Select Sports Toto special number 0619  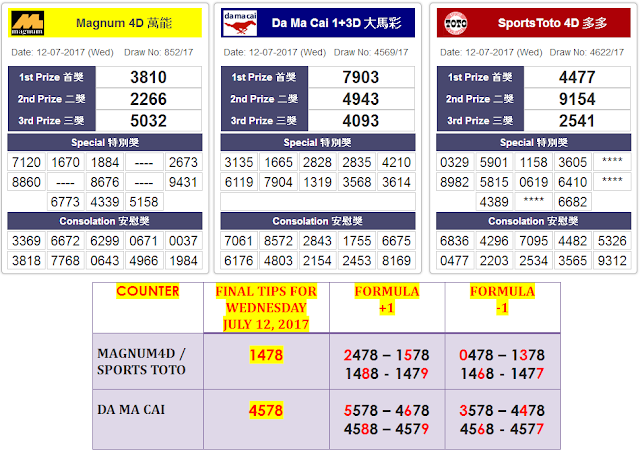tap(533, 182)
